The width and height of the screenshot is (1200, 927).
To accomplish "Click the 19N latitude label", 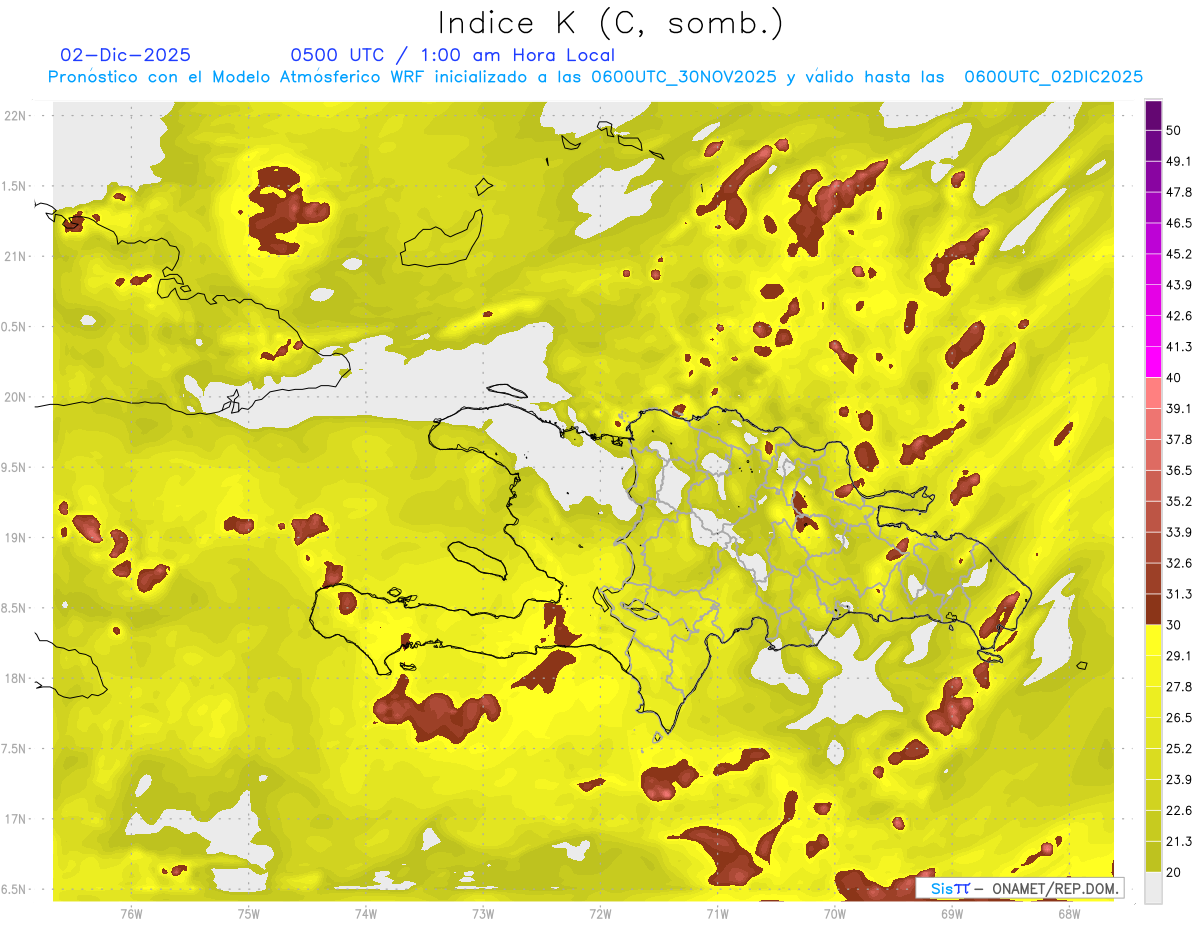I will click(x=16, y=538).
